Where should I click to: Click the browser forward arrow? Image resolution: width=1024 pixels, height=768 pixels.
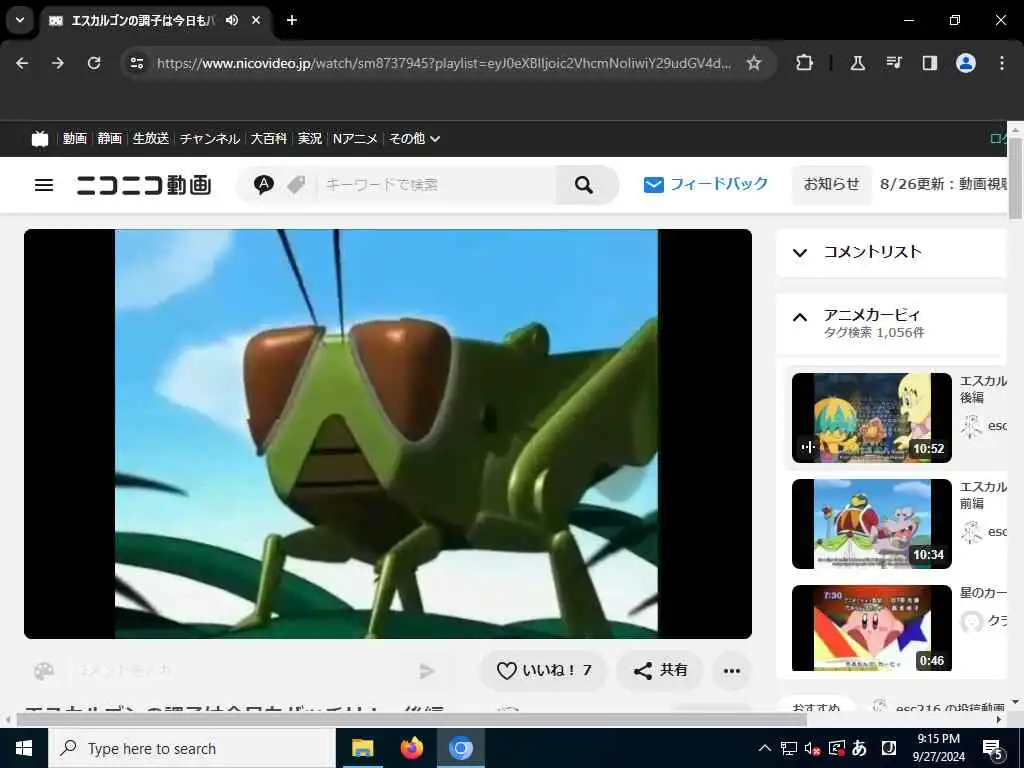58,63
